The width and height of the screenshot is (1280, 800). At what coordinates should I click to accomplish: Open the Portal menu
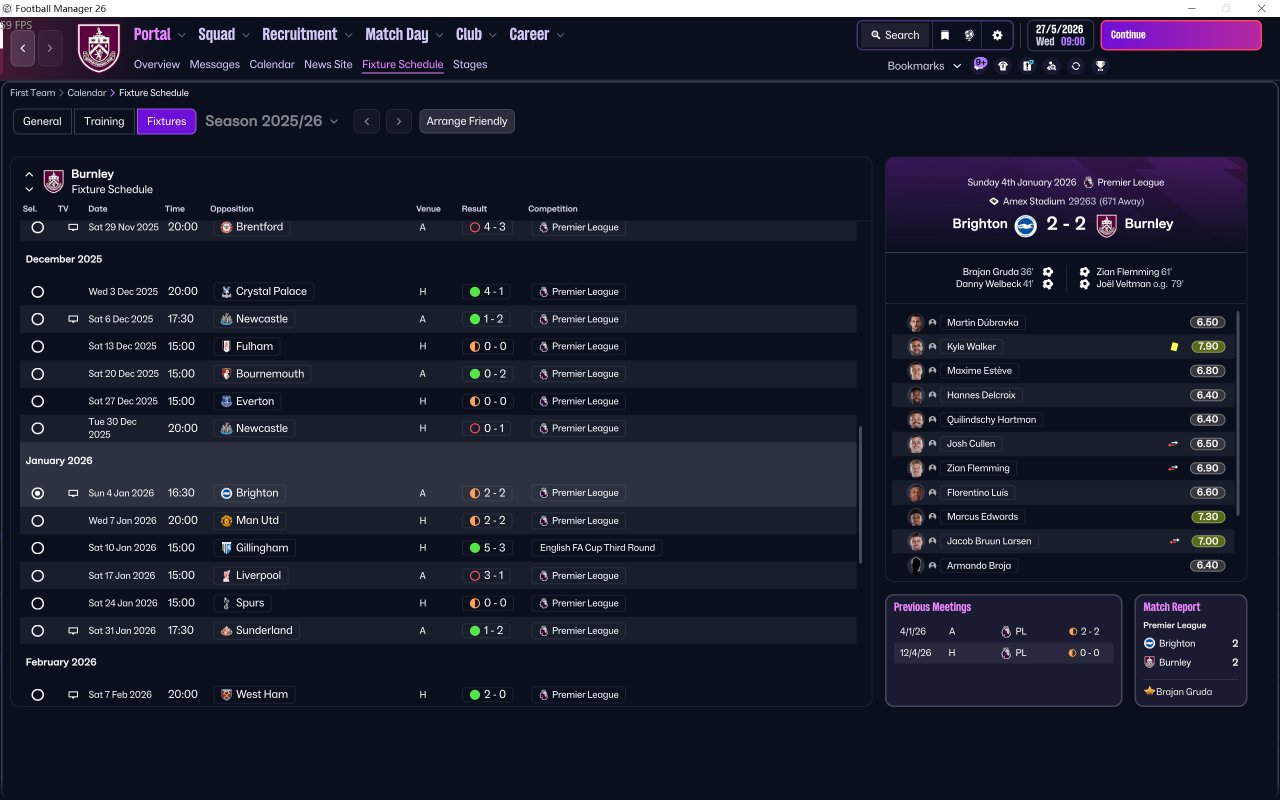(152, 34)
